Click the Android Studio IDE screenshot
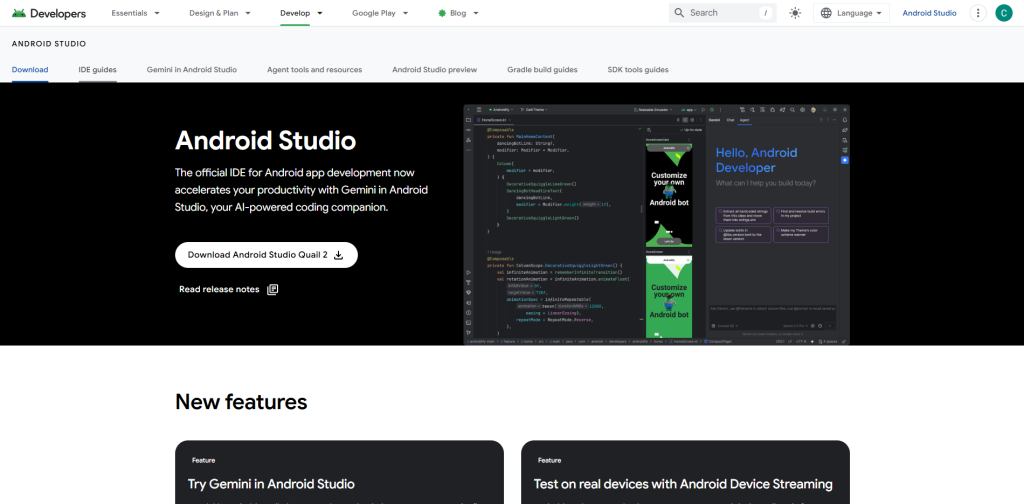The height and width of the screenshot is (504, 1024). (x=656, y=225)
